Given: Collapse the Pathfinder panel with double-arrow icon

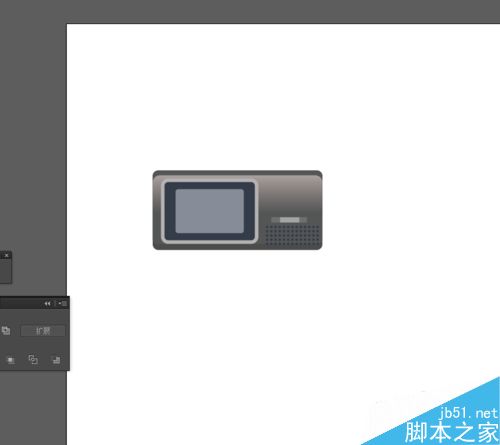Looking at the screenshot, I should [x=47, y=304].
